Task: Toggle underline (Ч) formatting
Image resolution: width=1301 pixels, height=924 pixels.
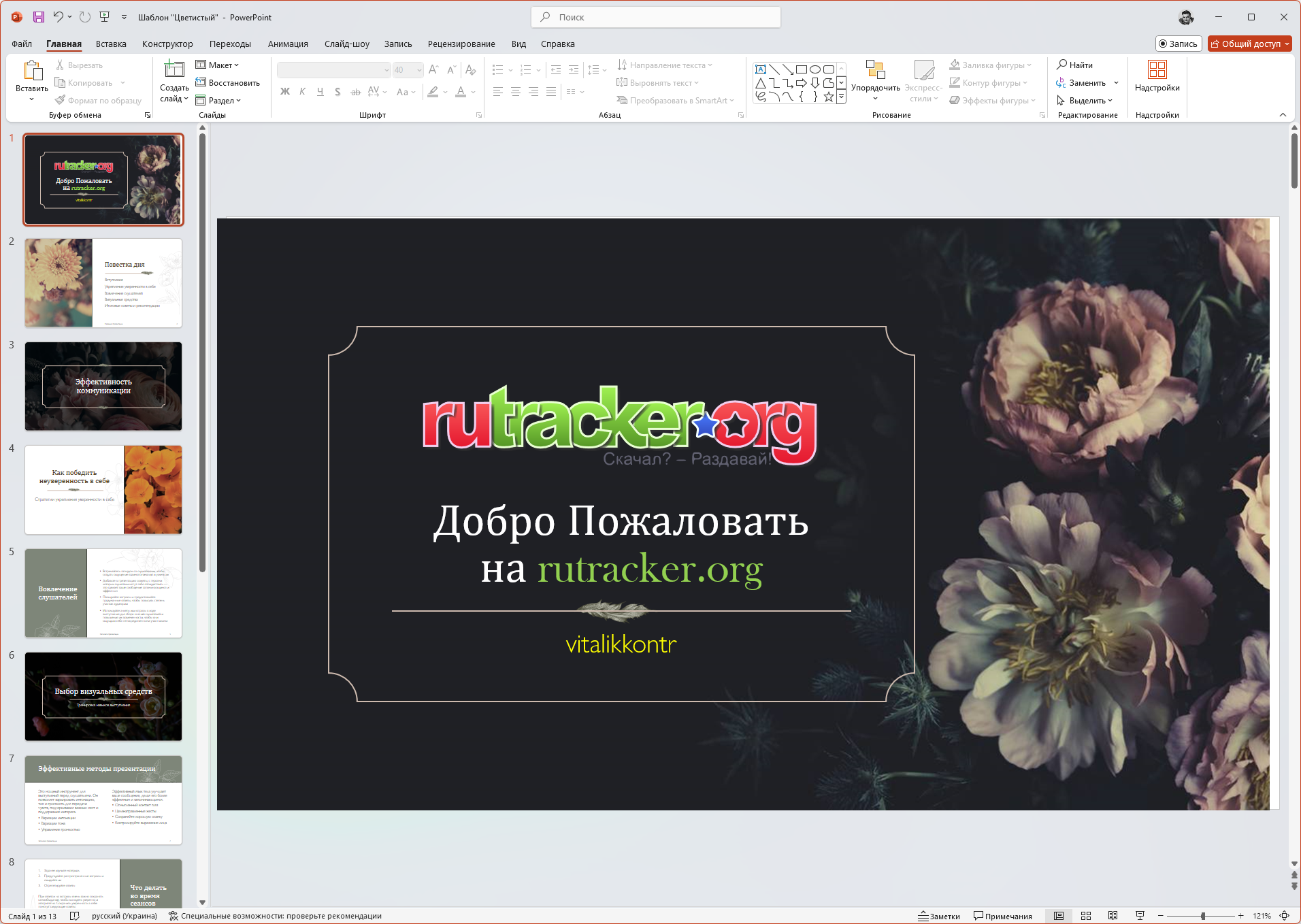Action: coord(320,91)
